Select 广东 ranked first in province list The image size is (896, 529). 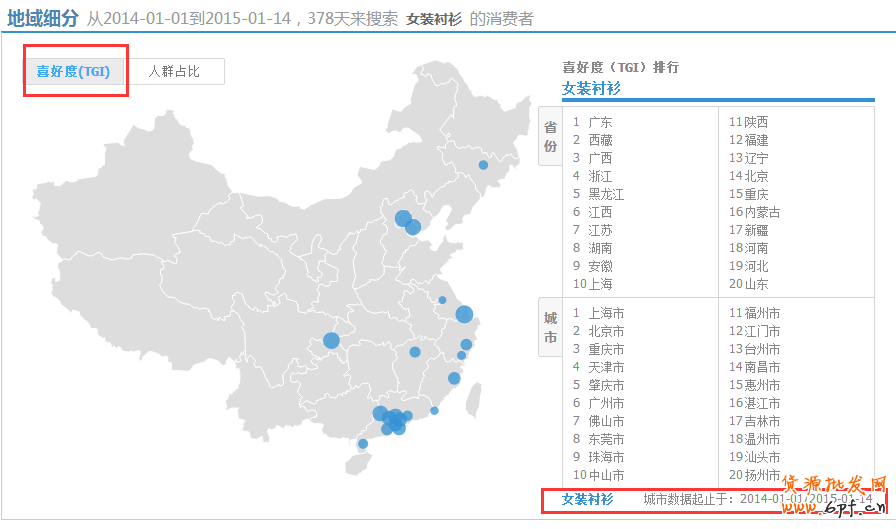tap(600, 122)
